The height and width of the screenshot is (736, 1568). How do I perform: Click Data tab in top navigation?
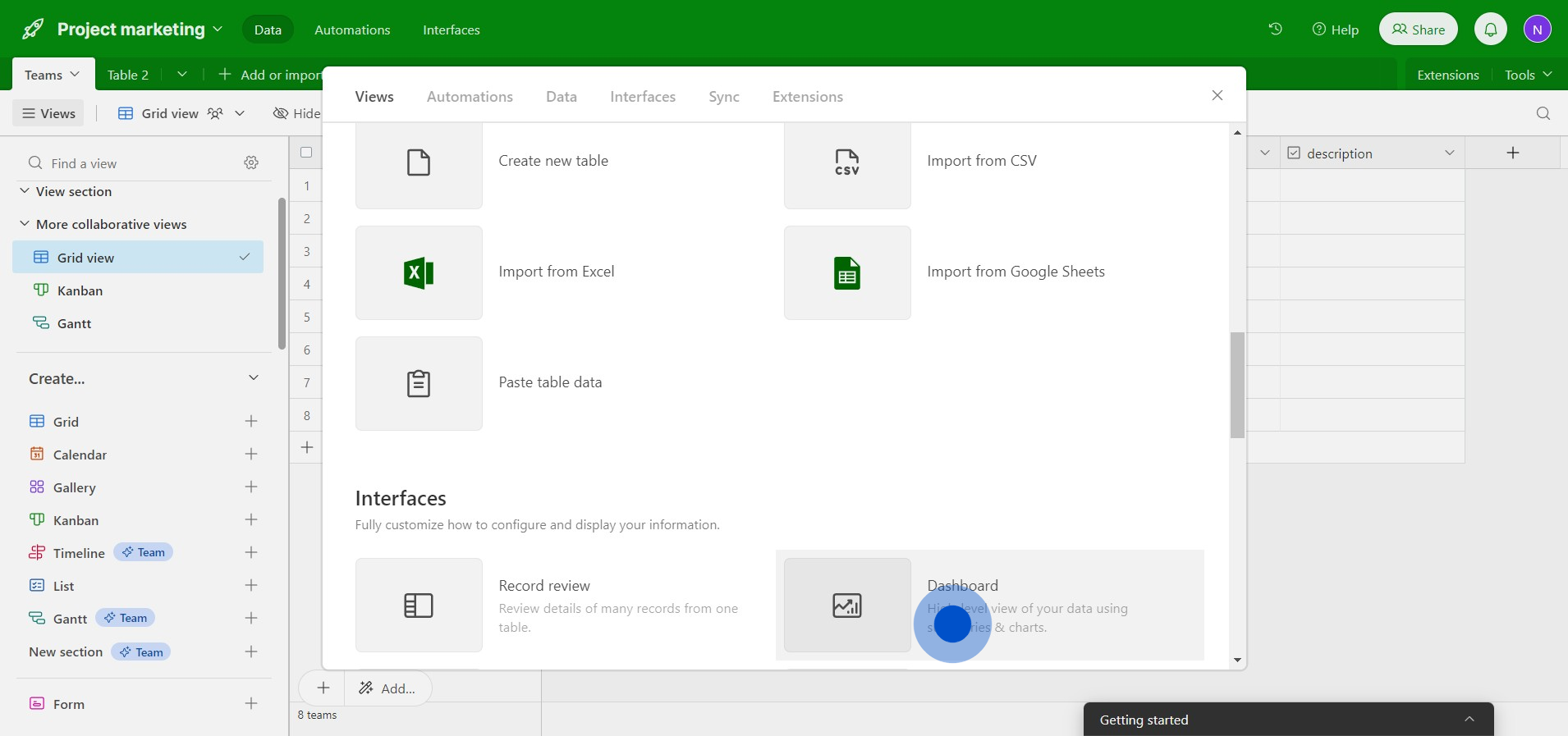coord(268,30)
